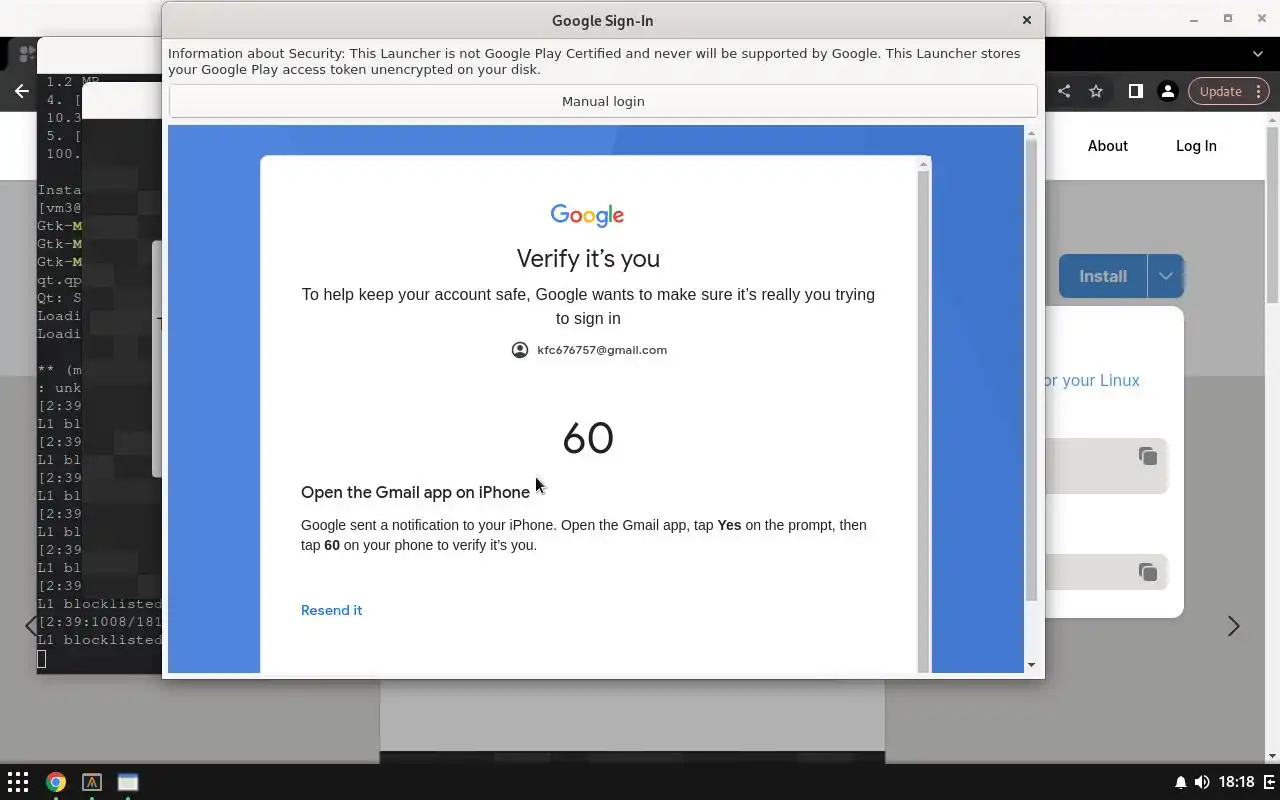
Task: Open Chrome from the taskbar
Action: click(56, 782)
